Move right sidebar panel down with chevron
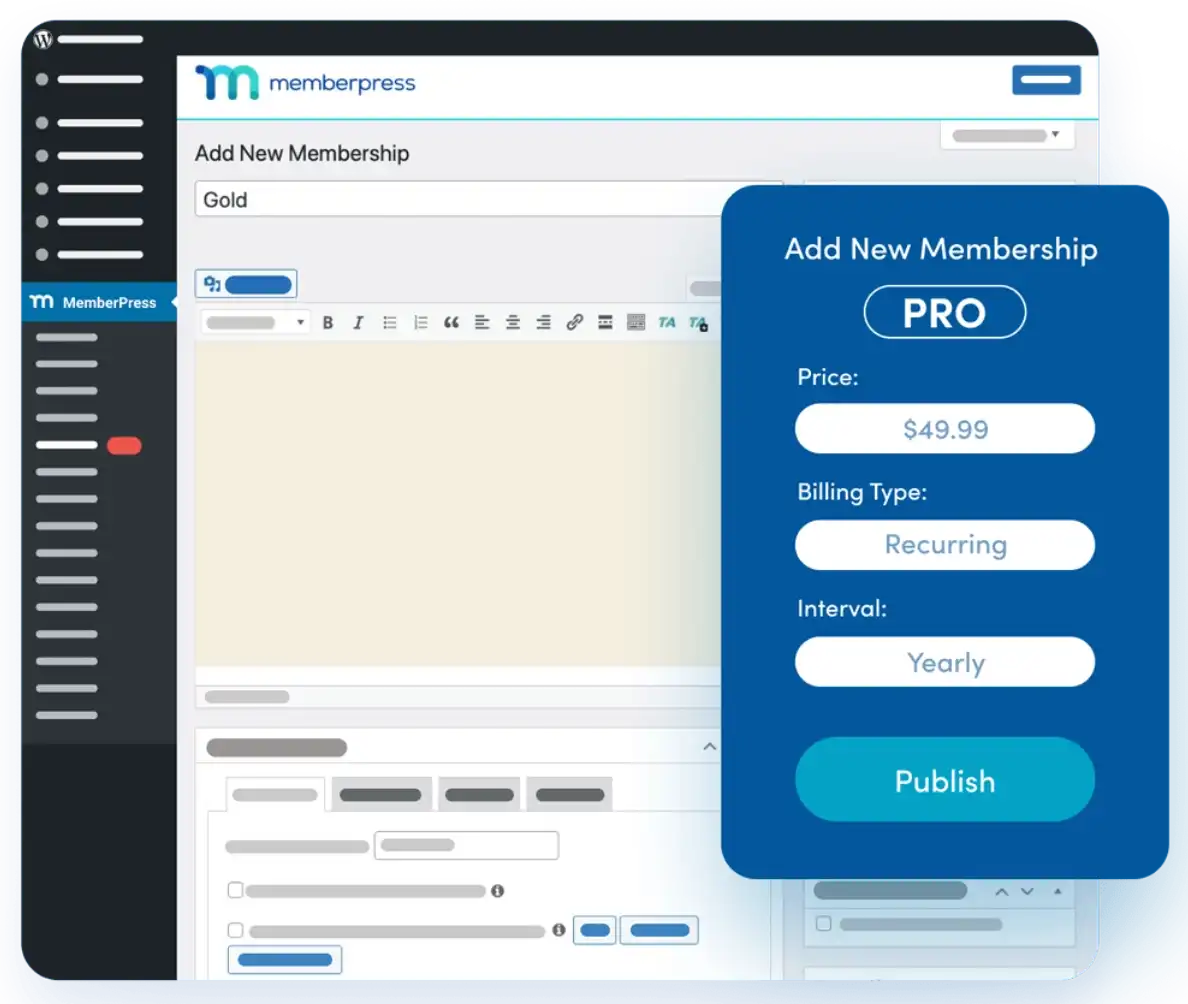The width and height of the screenshot is (1188, 1004). (x=1027, y=892)
